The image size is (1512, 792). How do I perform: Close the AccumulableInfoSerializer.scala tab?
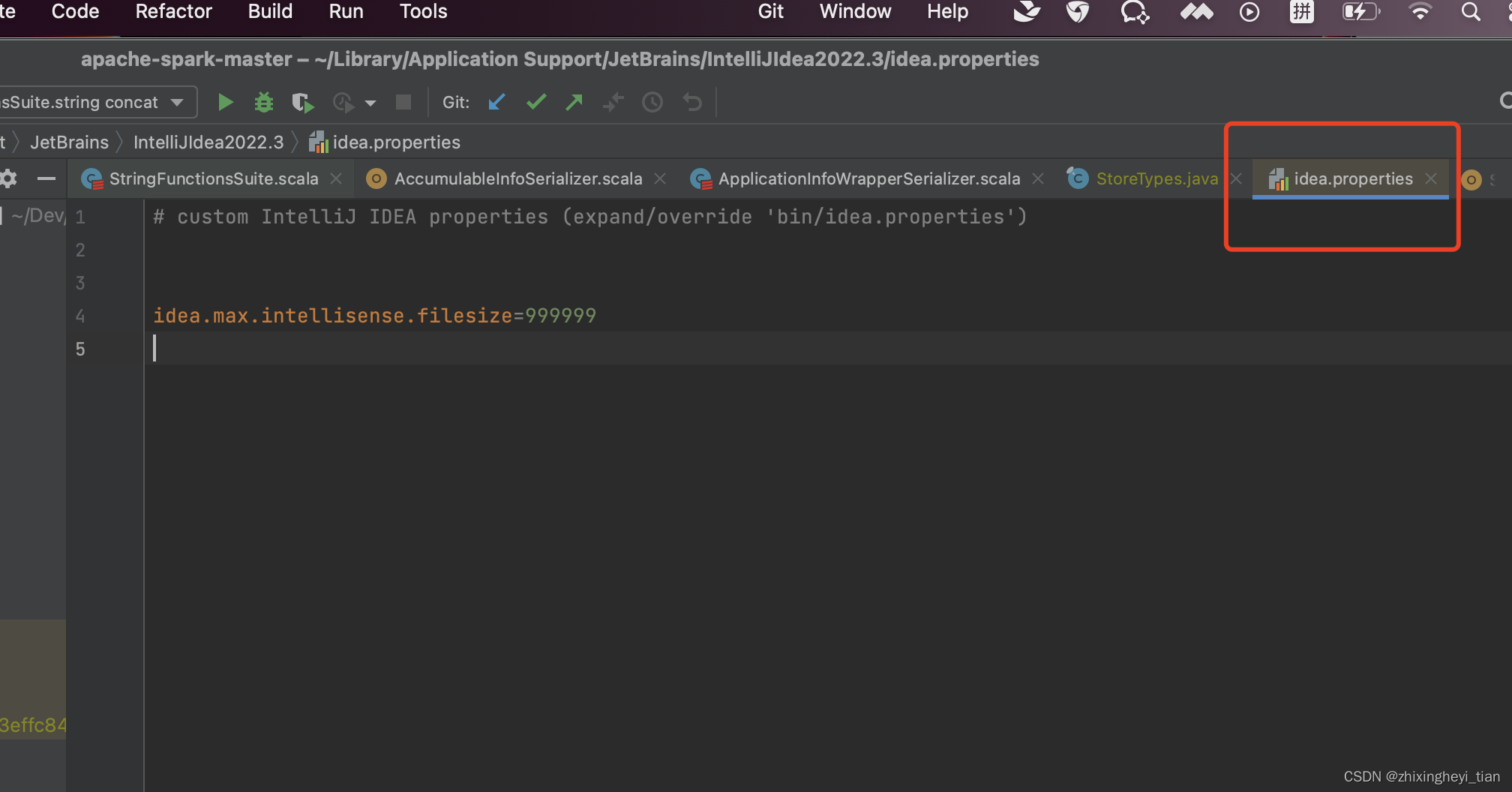pyautogui.click(x=661, y=178)
